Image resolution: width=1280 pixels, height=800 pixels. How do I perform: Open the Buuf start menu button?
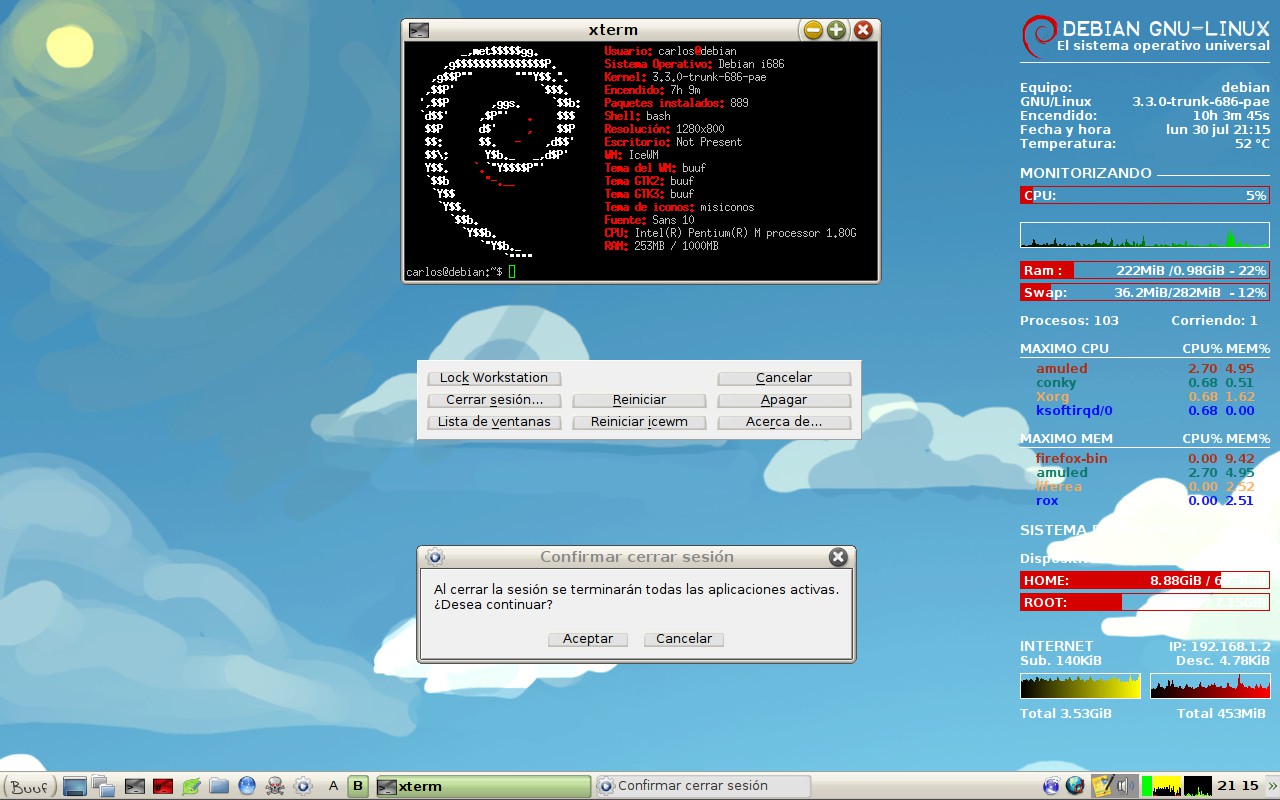point(29,786)
